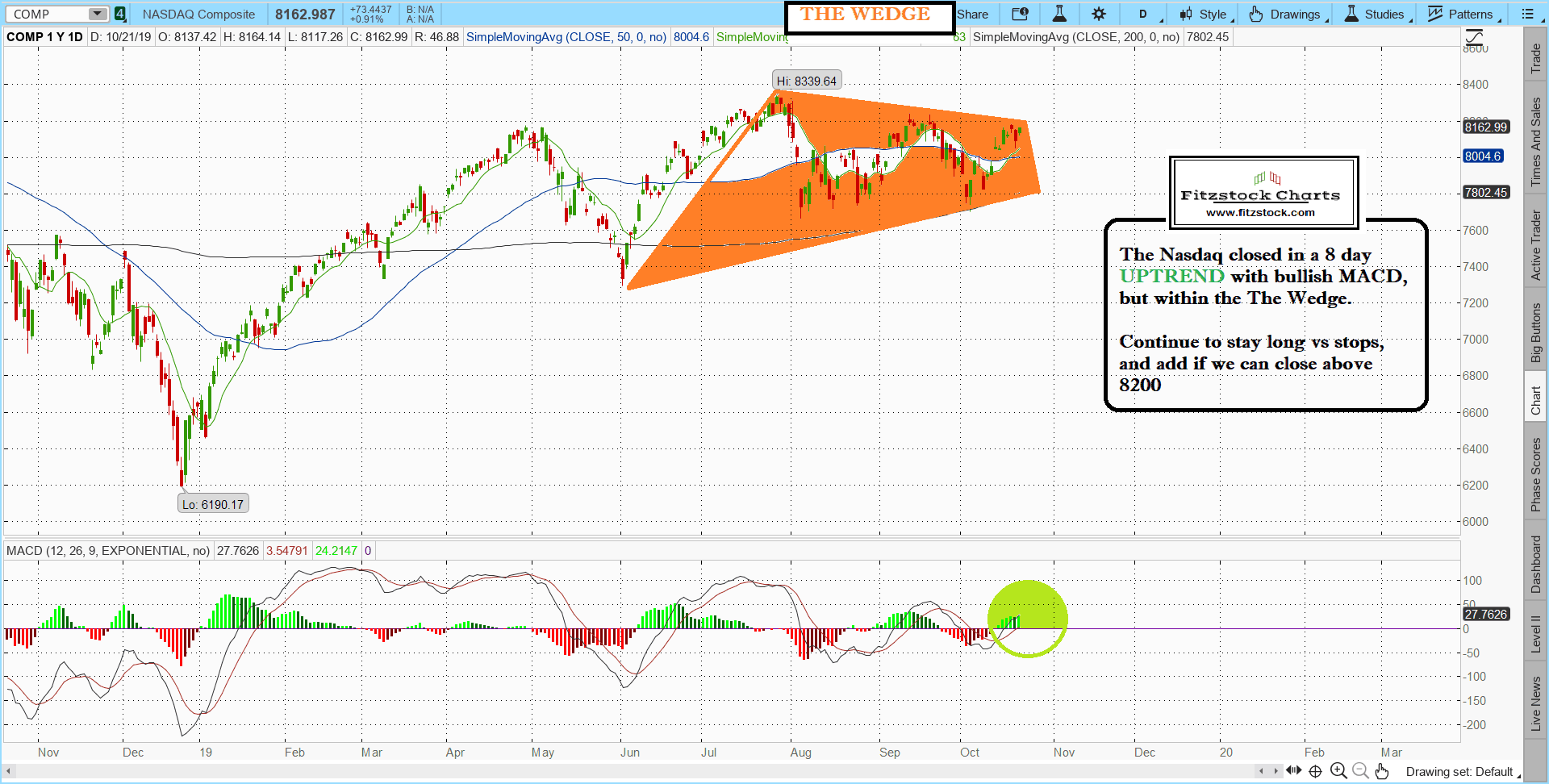Click the zoom in magnifier icon
1549x784 pixels.
[x=1338, y=771]
